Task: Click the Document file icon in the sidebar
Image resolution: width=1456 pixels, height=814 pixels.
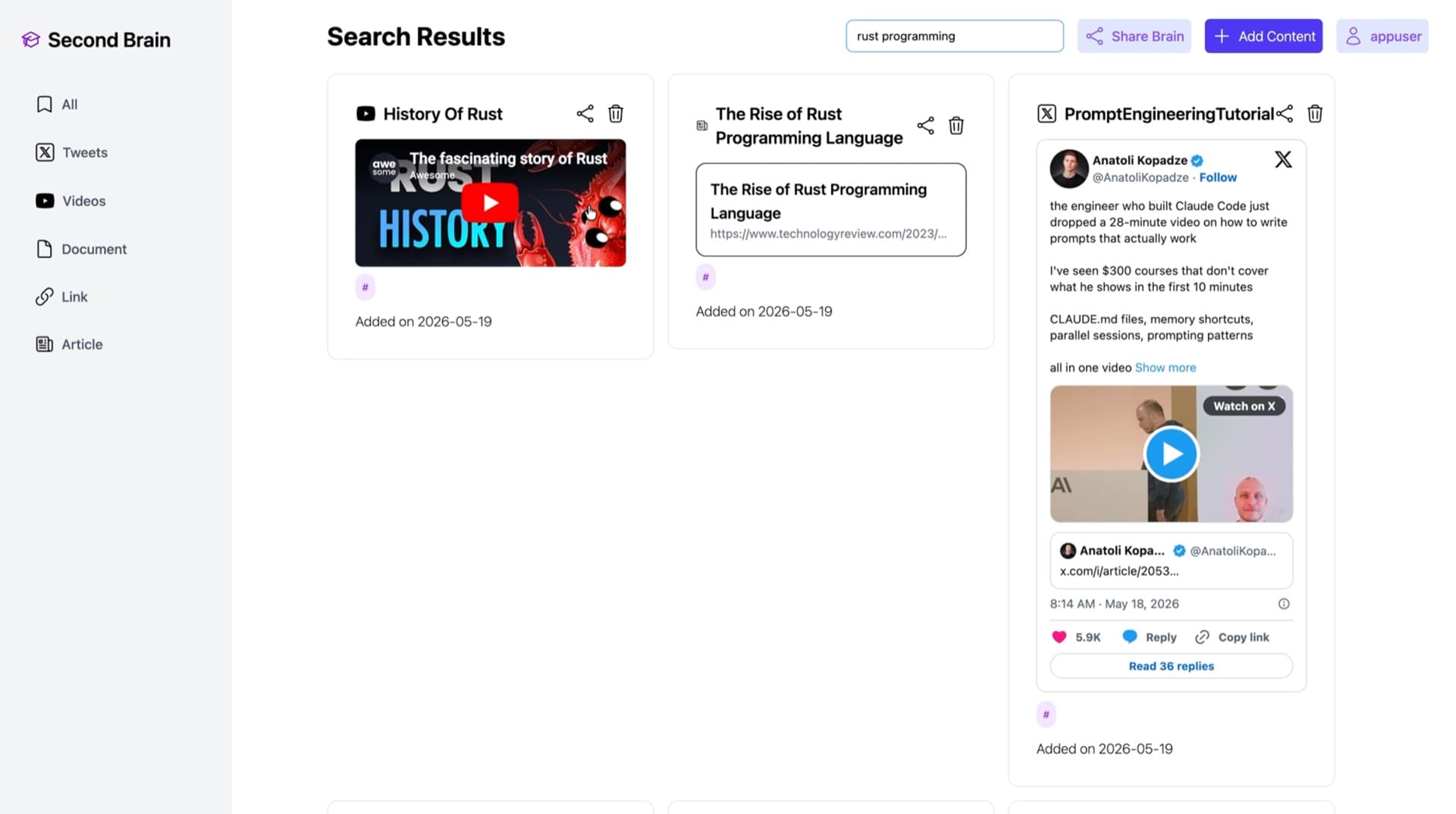Action: (x=45, y=249)
